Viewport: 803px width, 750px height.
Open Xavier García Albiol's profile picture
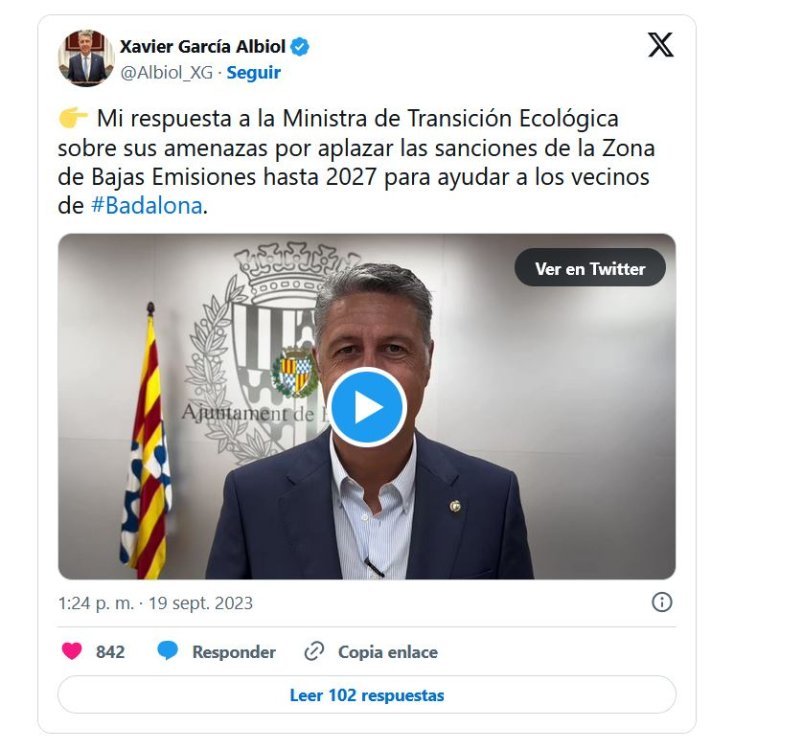coord(86,58)
